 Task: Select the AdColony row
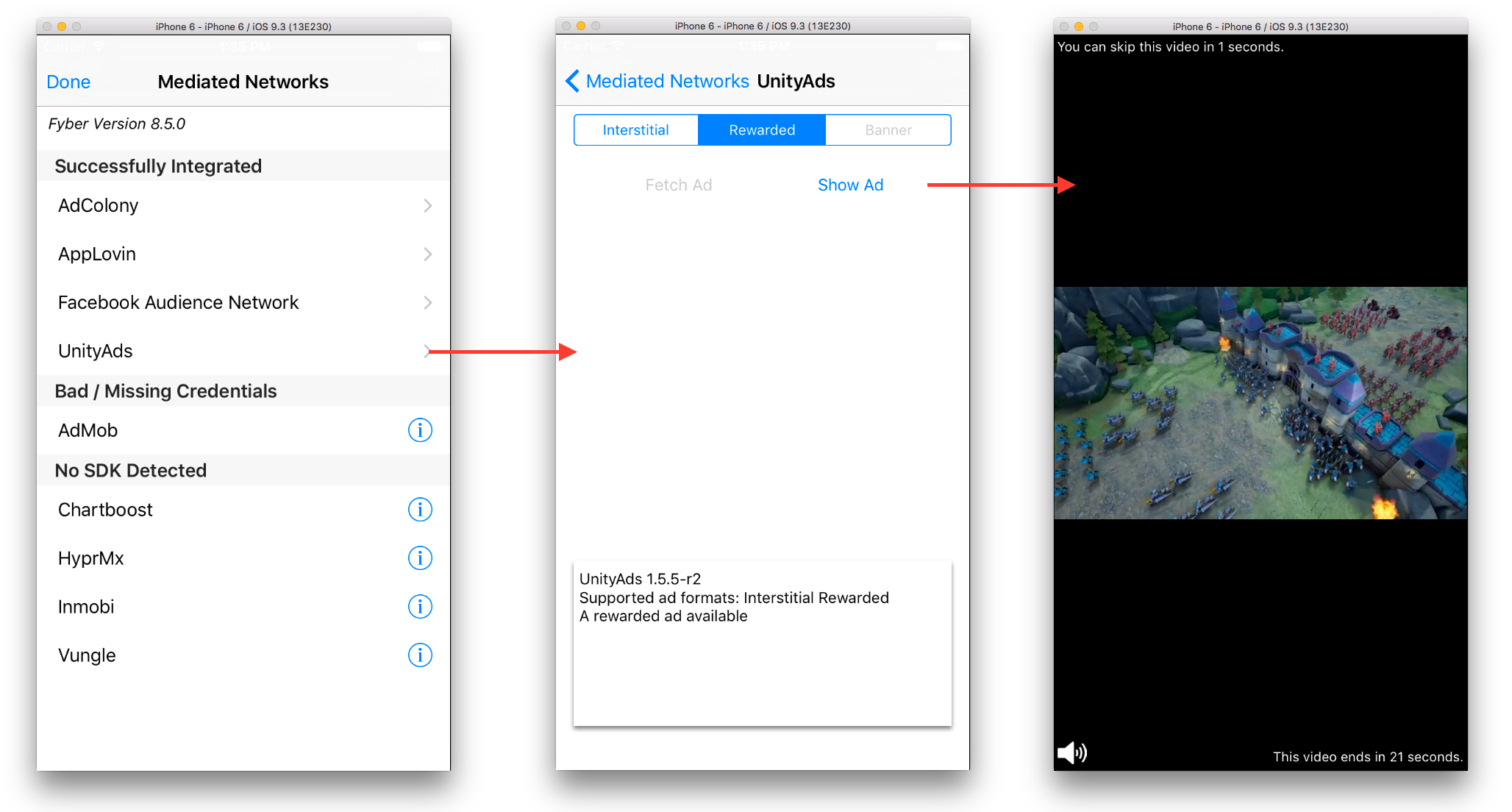(x=243, y=206)
